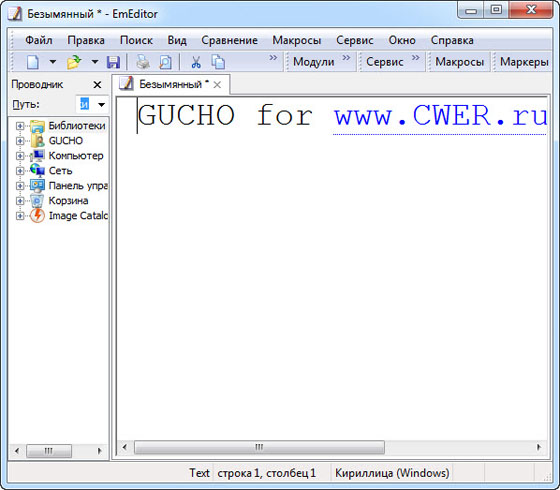Expand the Image Catalog tree node
This screenshot has width=560, height=490.
[x=20, y=216]
